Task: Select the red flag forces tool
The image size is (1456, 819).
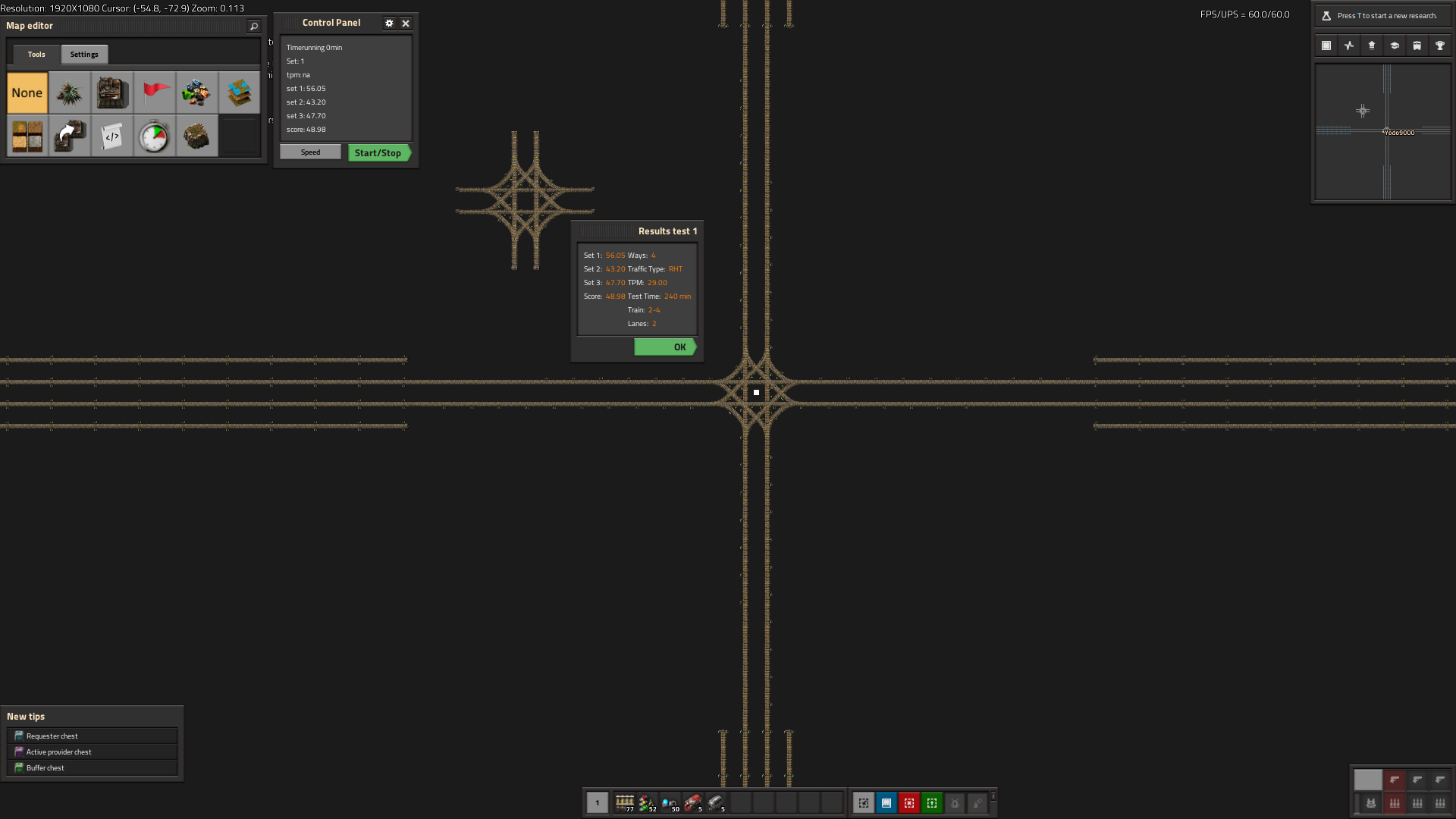Action: (x=155, y=93)
